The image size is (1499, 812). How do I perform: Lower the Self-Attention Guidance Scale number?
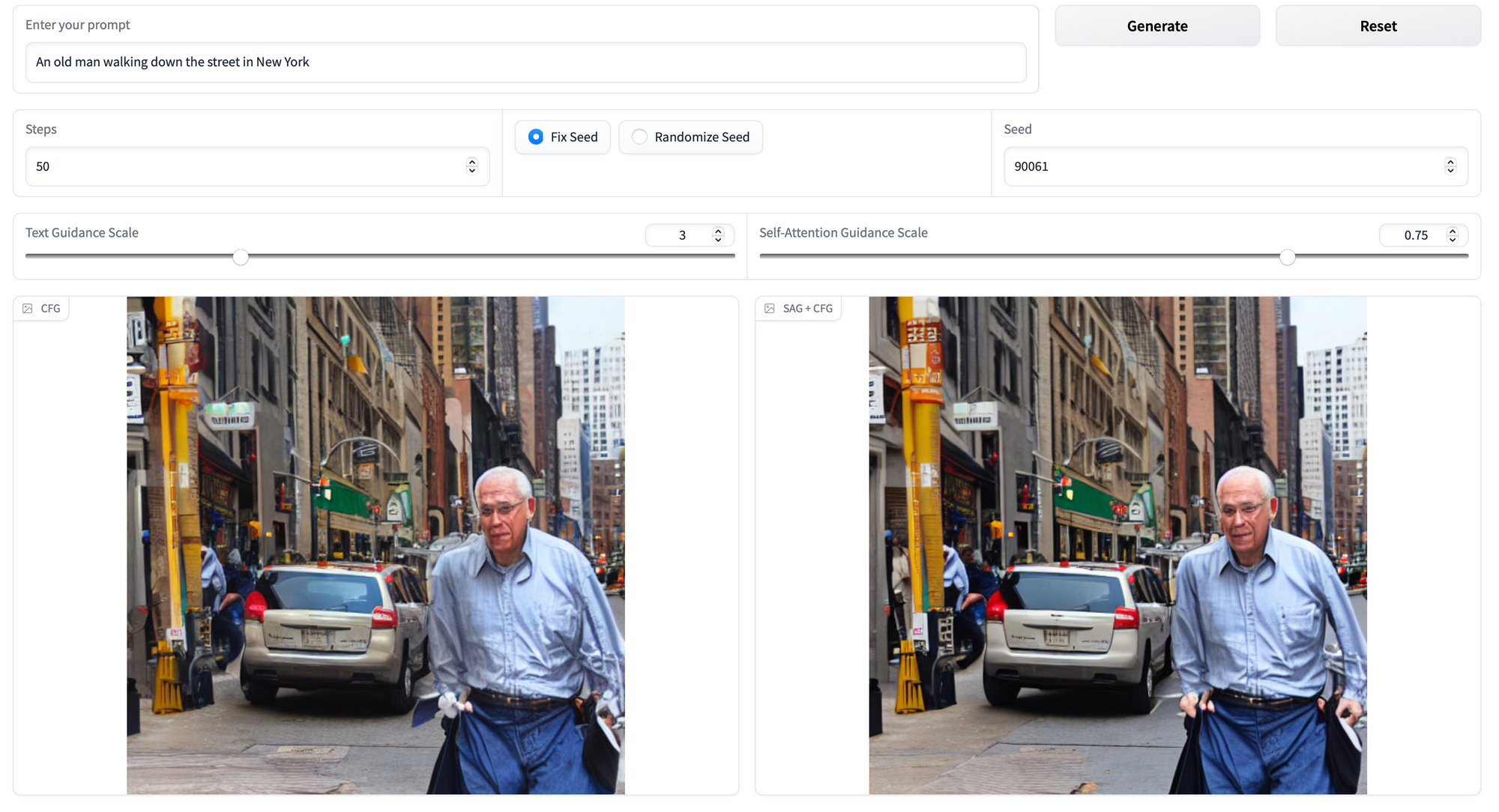(1453, 240)
